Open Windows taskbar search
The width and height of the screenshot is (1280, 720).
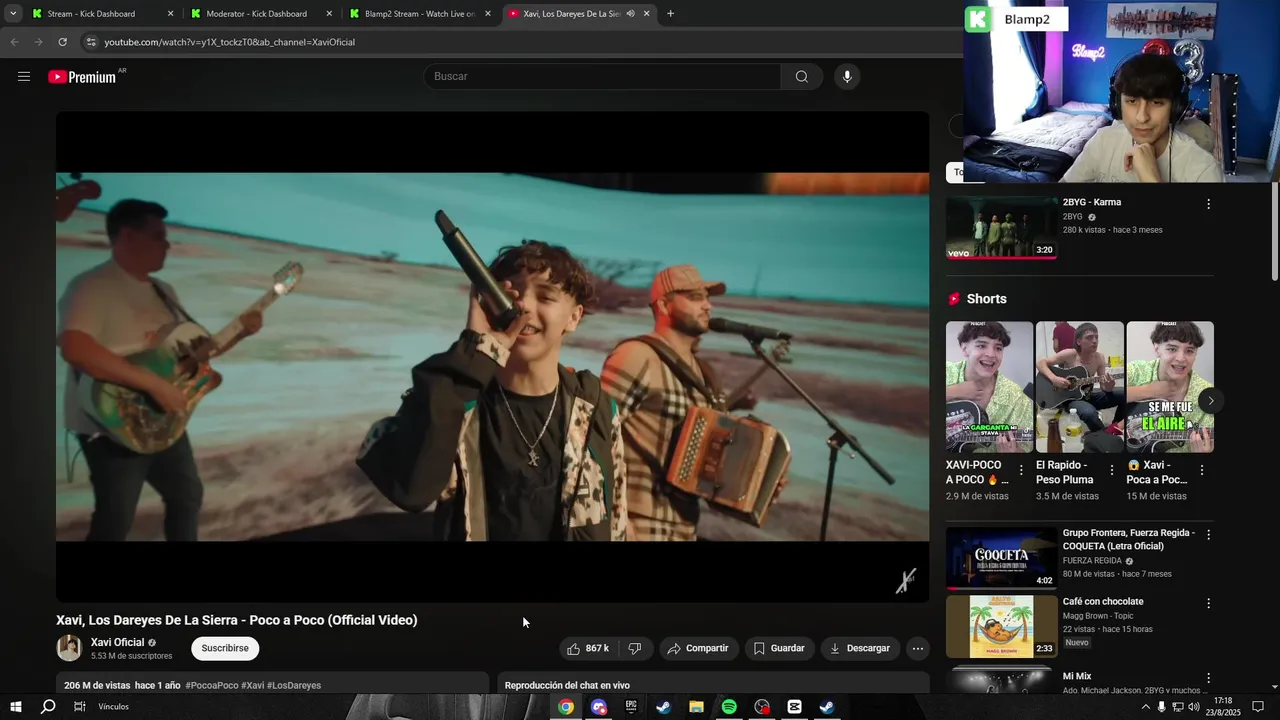click(48, 707)
